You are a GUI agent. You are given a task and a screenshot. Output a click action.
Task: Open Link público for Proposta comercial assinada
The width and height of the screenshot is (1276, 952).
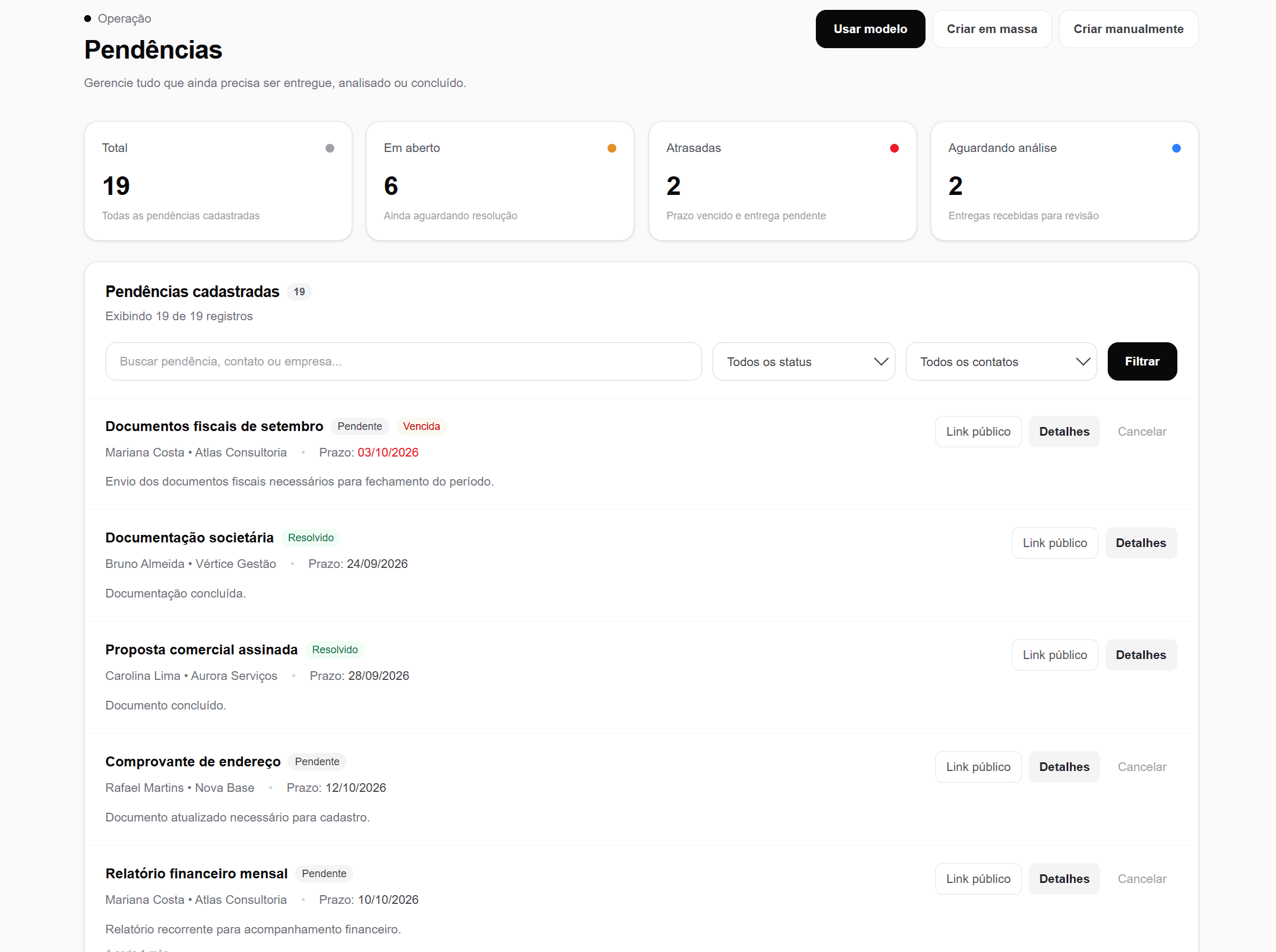point(1055,655)
